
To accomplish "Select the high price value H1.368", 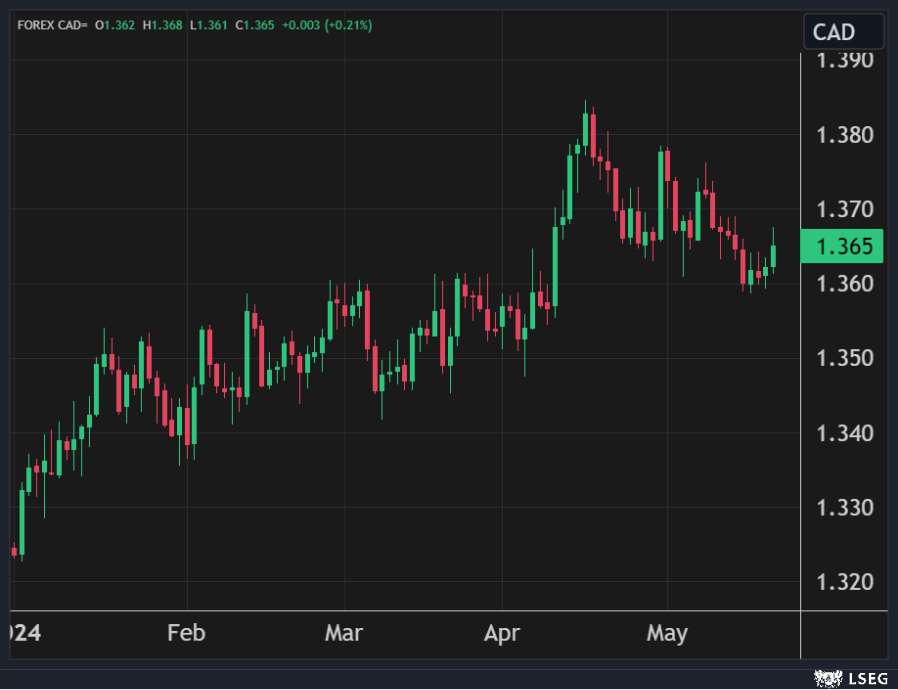I will tap(162, 25).
